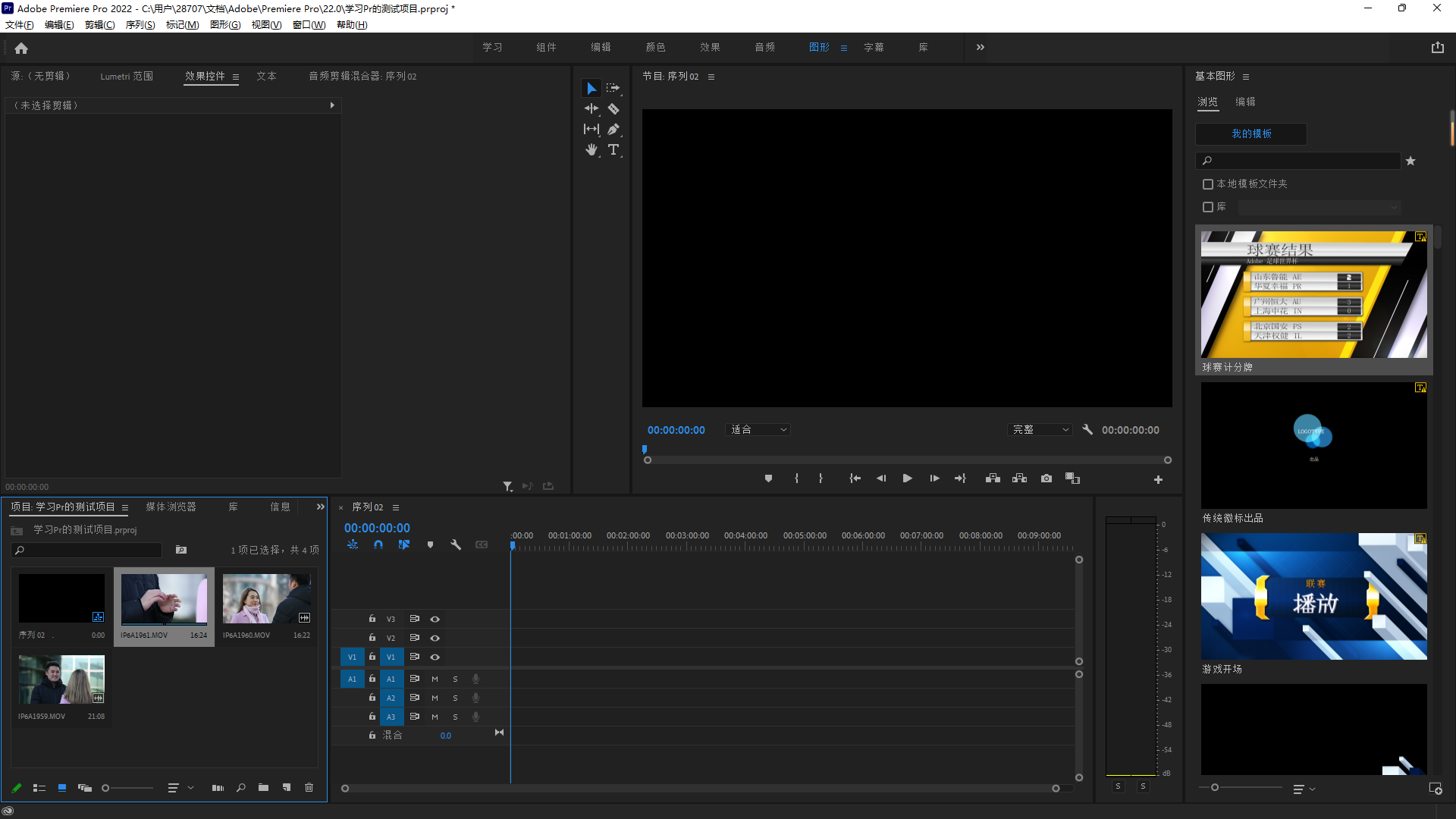Mark In point in Program monitor
The height and width of the screenshot is (819, 1456).
pyautogui.click(x=796, y=479)
